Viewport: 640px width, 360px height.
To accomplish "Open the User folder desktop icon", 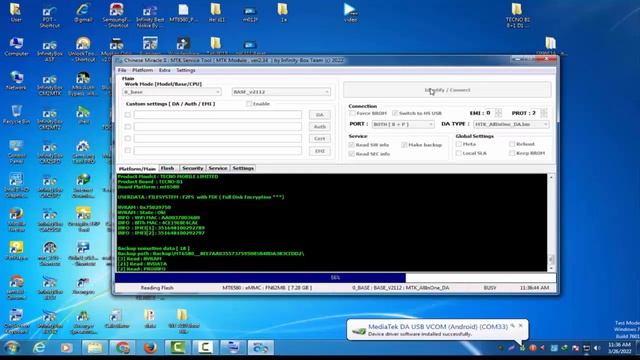I will [x=16, y=12].
